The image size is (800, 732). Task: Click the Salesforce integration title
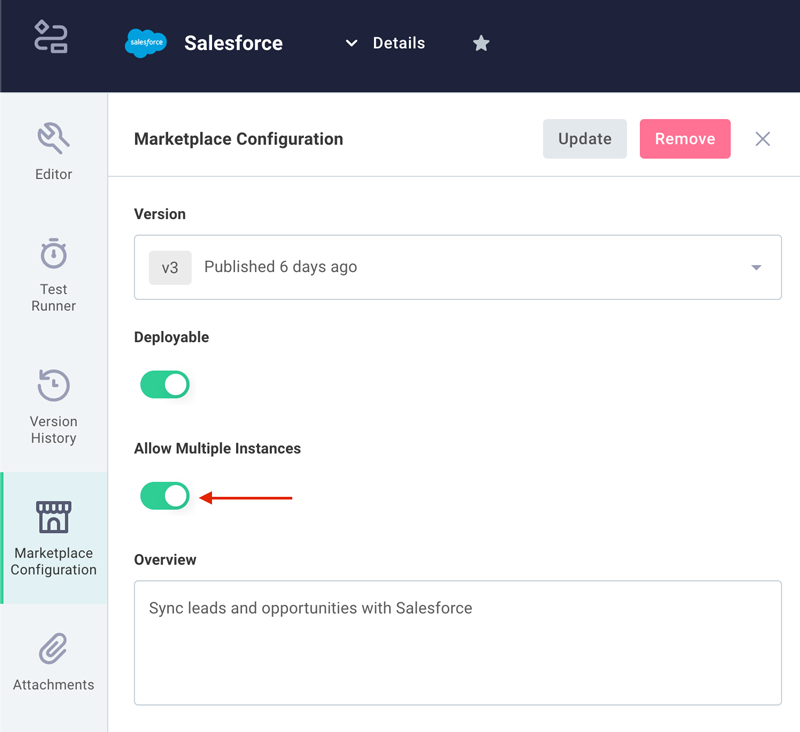click(x=233, y=43)
